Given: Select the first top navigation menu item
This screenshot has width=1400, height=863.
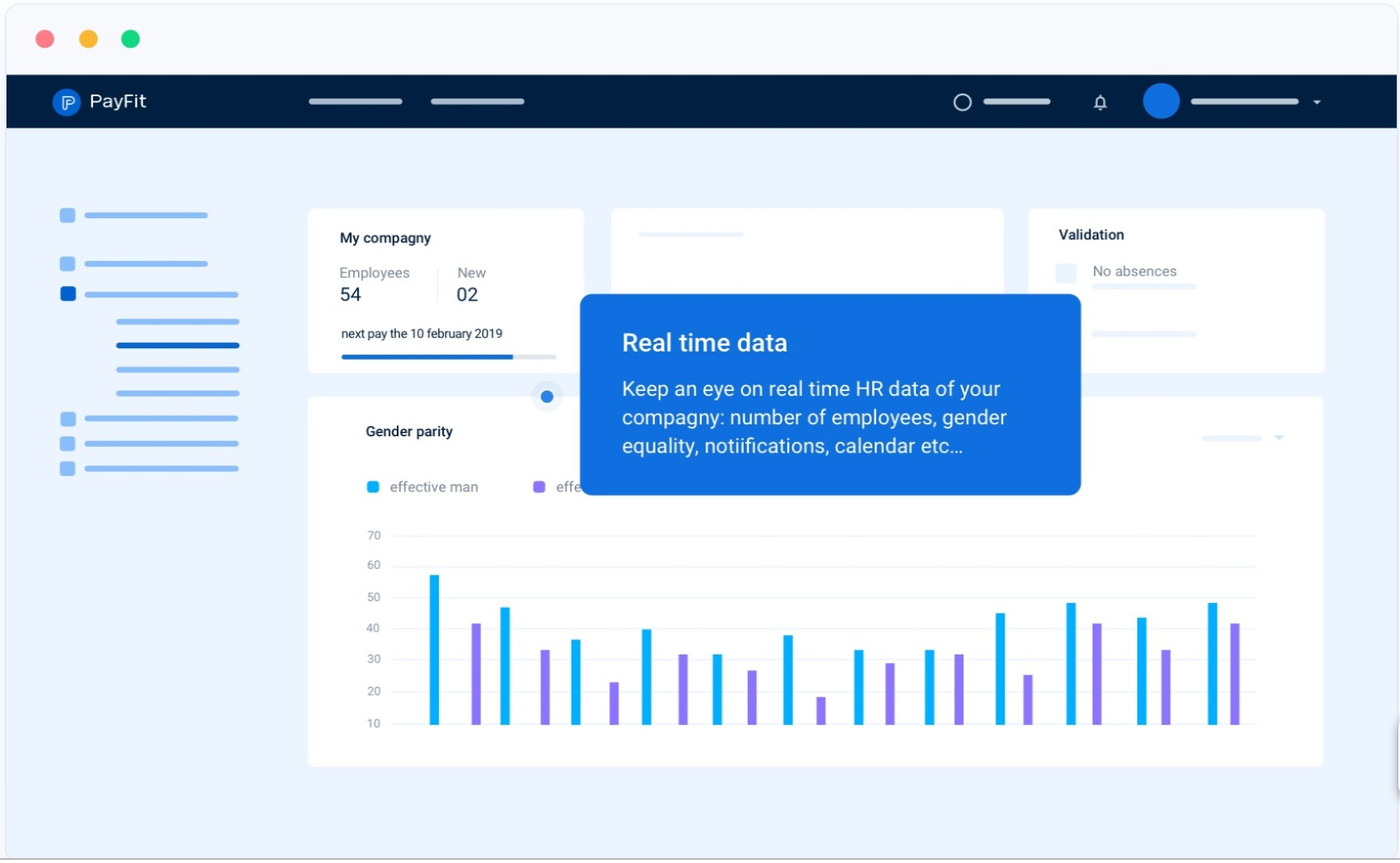Looking at the screenshot, I should point(354,102).
